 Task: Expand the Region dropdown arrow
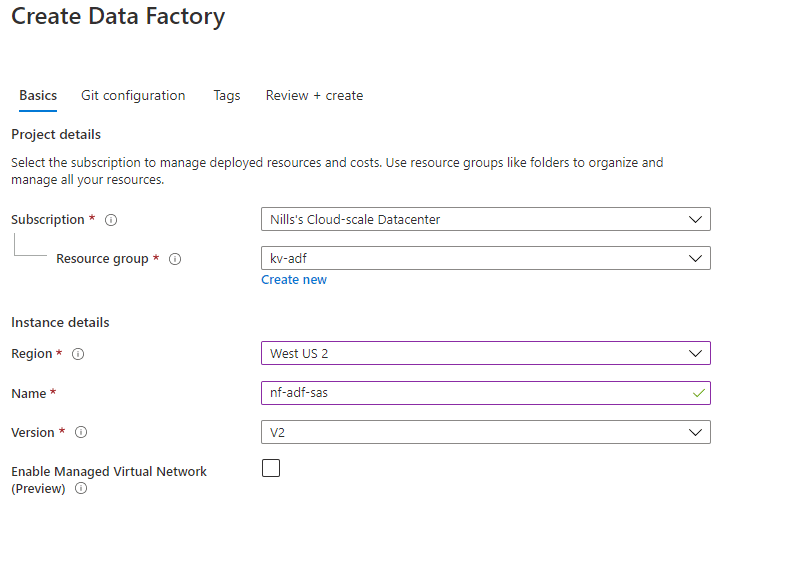[695, 354]
